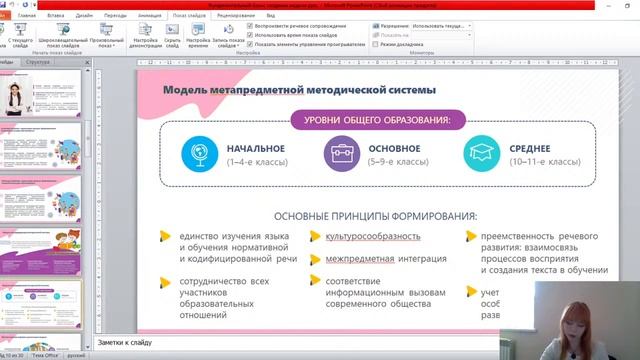Click bullet text единство изучения языка

coord(238,247)
